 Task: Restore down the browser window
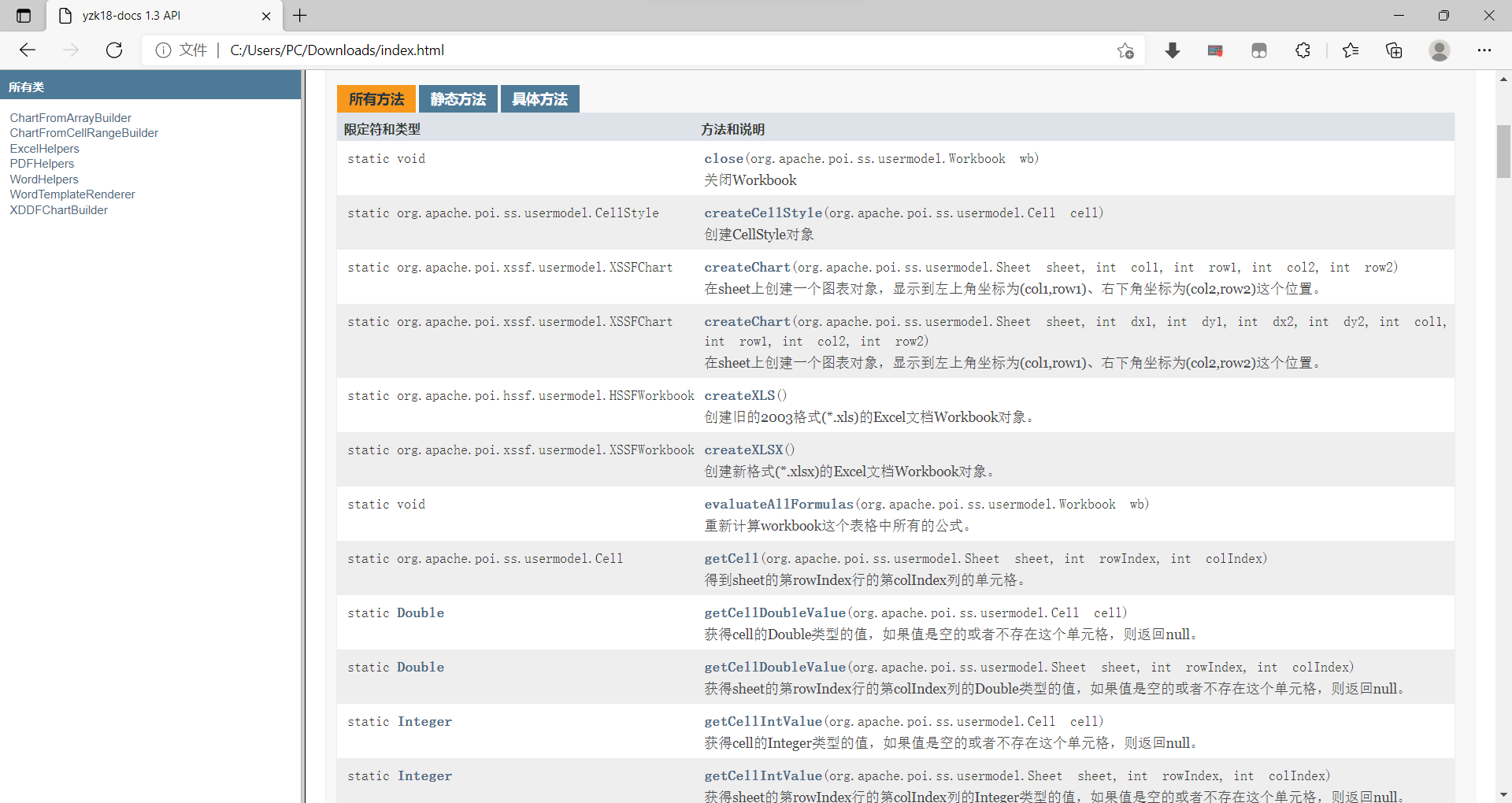coord(1443,16)
